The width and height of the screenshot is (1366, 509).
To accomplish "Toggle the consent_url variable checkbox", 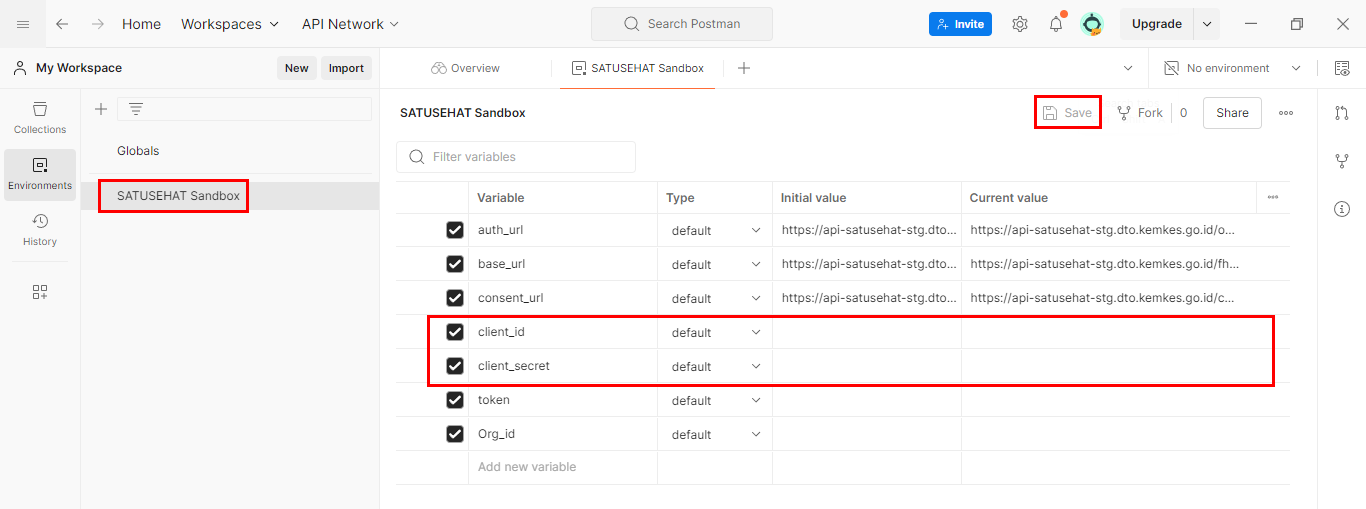I will click(x=455, y=298).
